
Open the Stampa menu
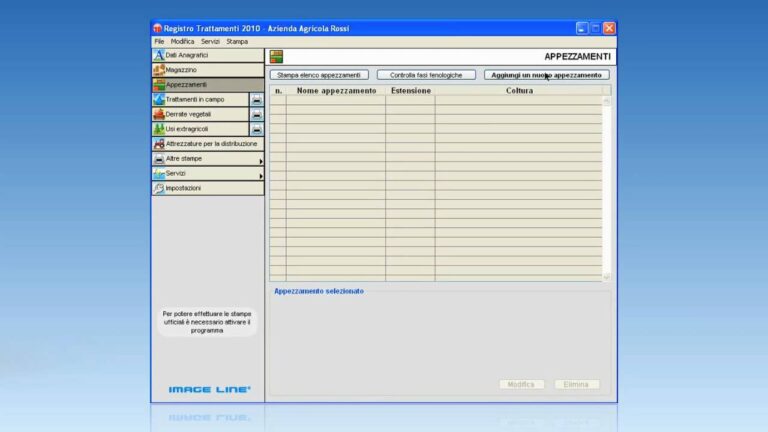pos(237,42)
